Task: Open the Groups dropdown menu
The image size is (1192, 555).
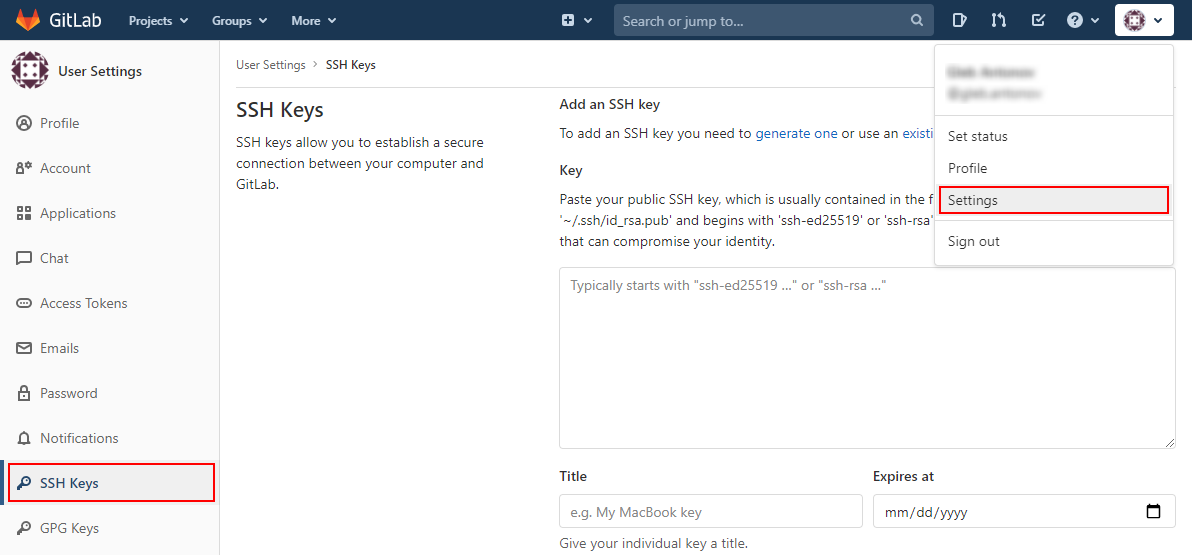Action: [x=239, y=21]
